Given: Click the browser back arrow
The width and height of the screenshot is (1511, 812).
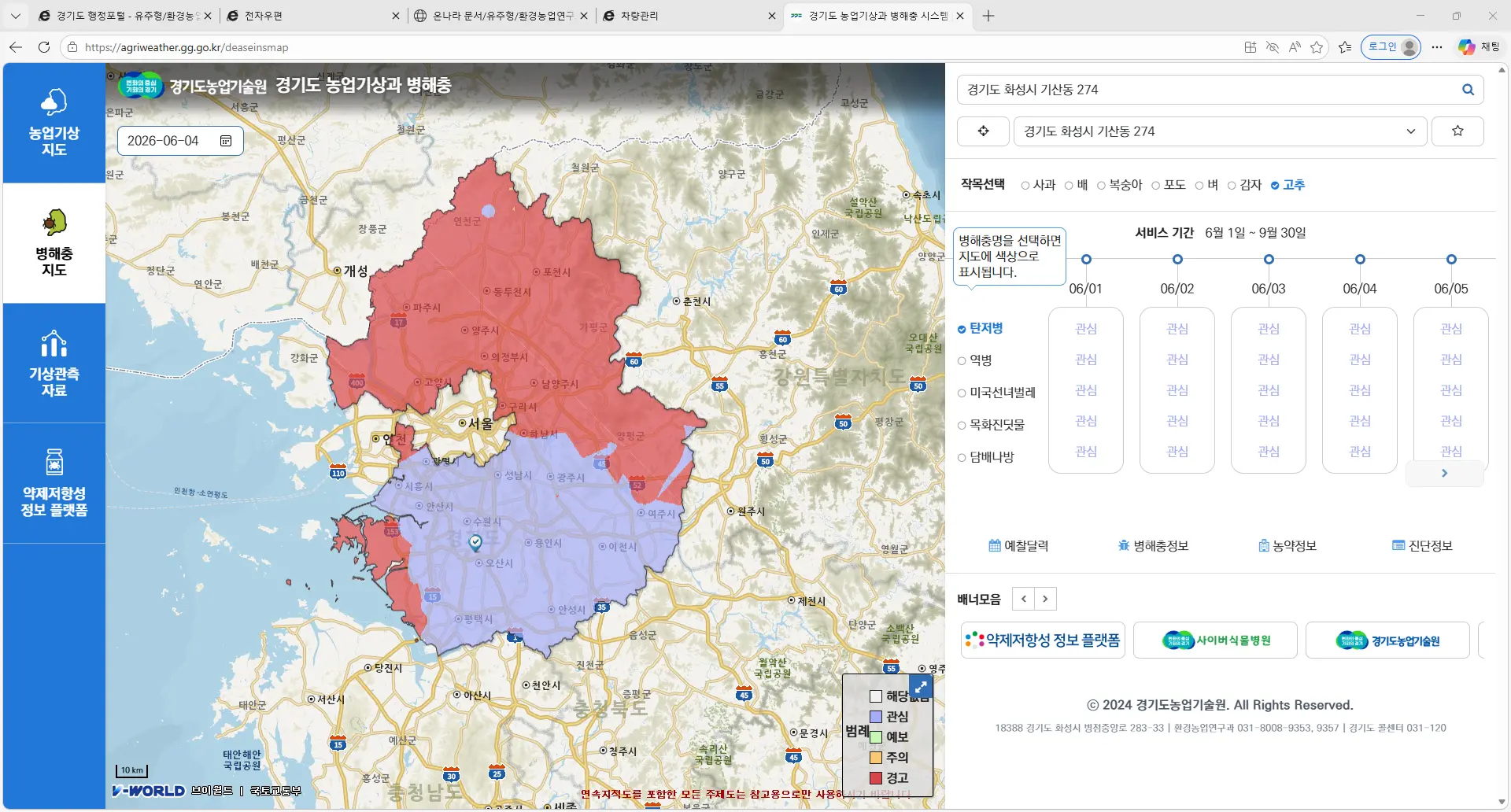Looking at the screenshot, I should [16, 47].
